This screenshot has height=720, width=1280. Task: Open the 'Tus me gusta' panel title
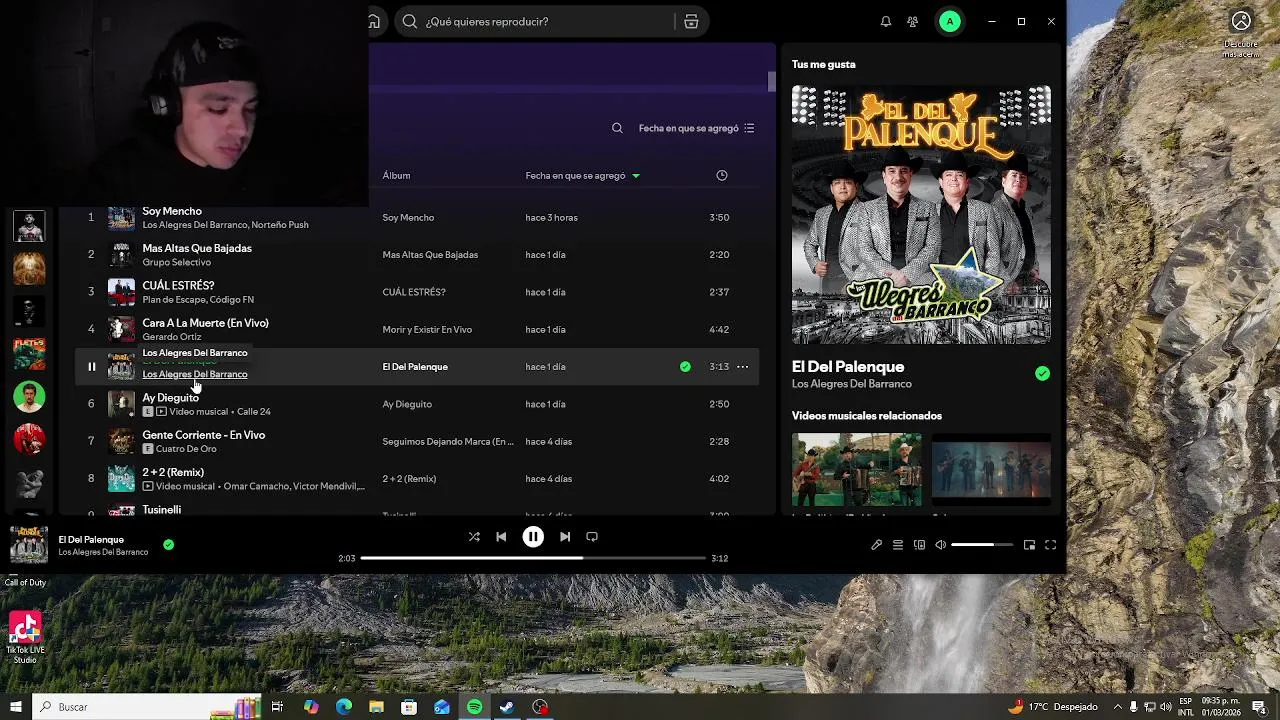point(824,64)
